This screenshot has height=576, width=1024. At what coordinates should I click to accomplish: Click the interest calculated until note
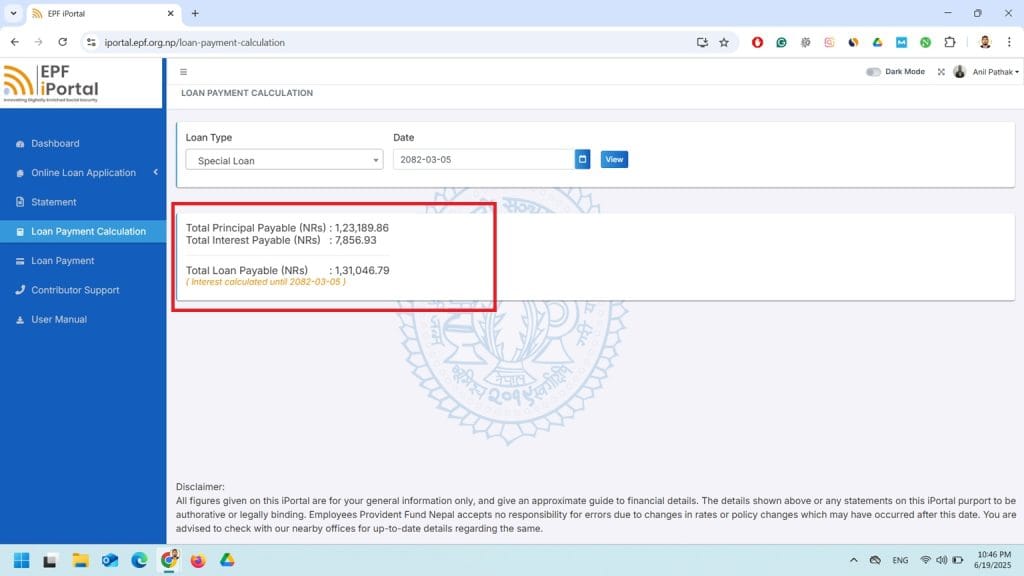tap(266, 282)
